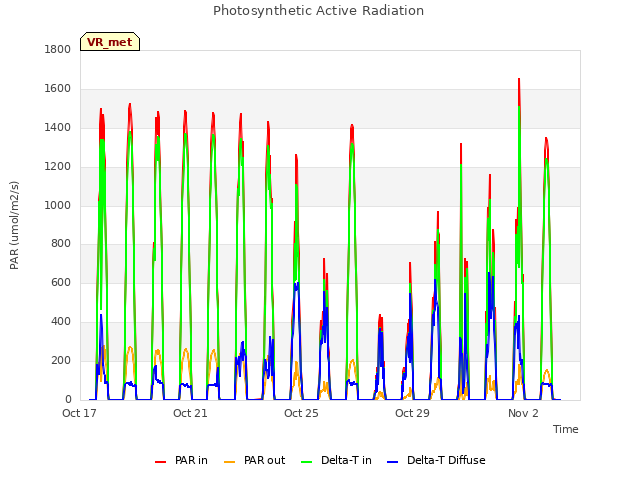Image resolution: width=640 pixels, height=480 pixels.
Task: Select the Delta-T in legend label
Action: (x=346, y=460)
